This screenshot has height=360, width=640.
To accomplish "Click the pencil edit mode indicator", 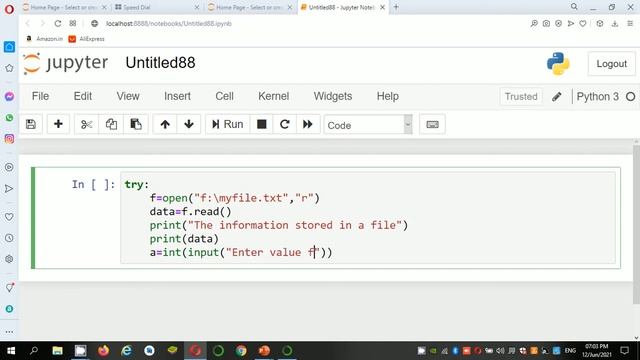I will point(556,97).
